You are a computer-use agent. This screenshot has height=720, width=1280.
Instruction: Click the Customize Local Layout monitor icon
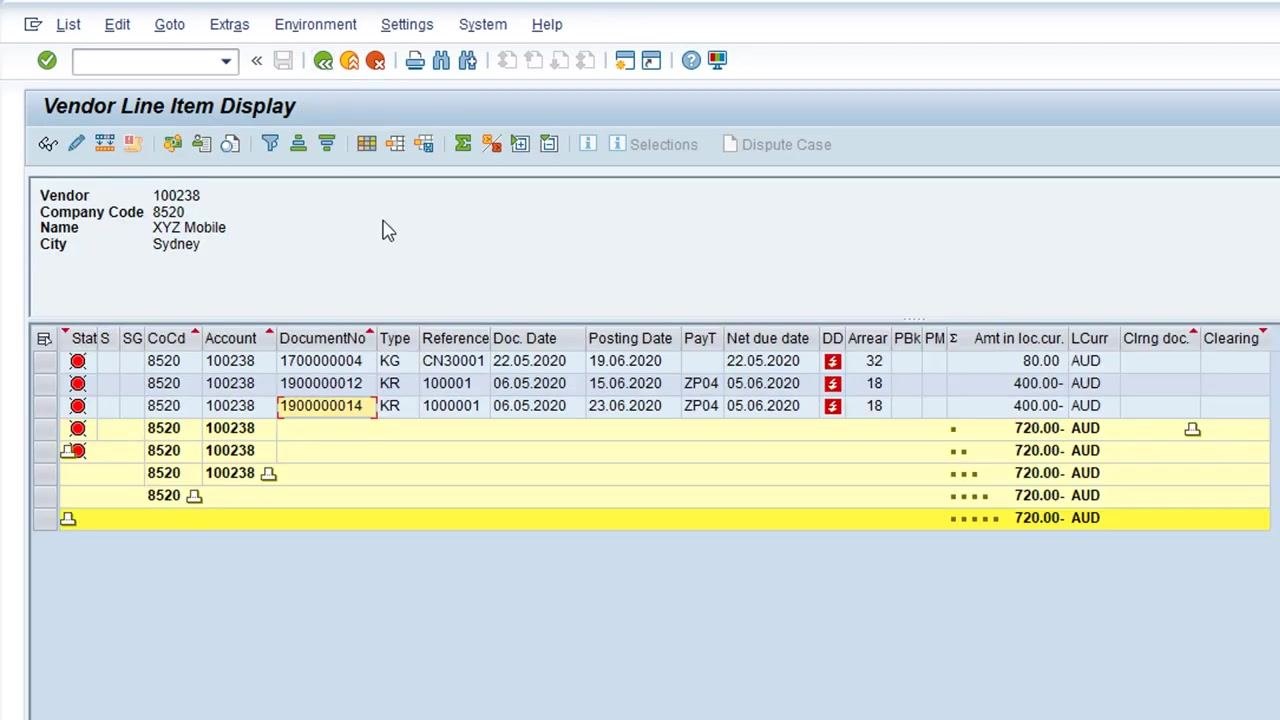pyautogui.click(x=717, y=61)
